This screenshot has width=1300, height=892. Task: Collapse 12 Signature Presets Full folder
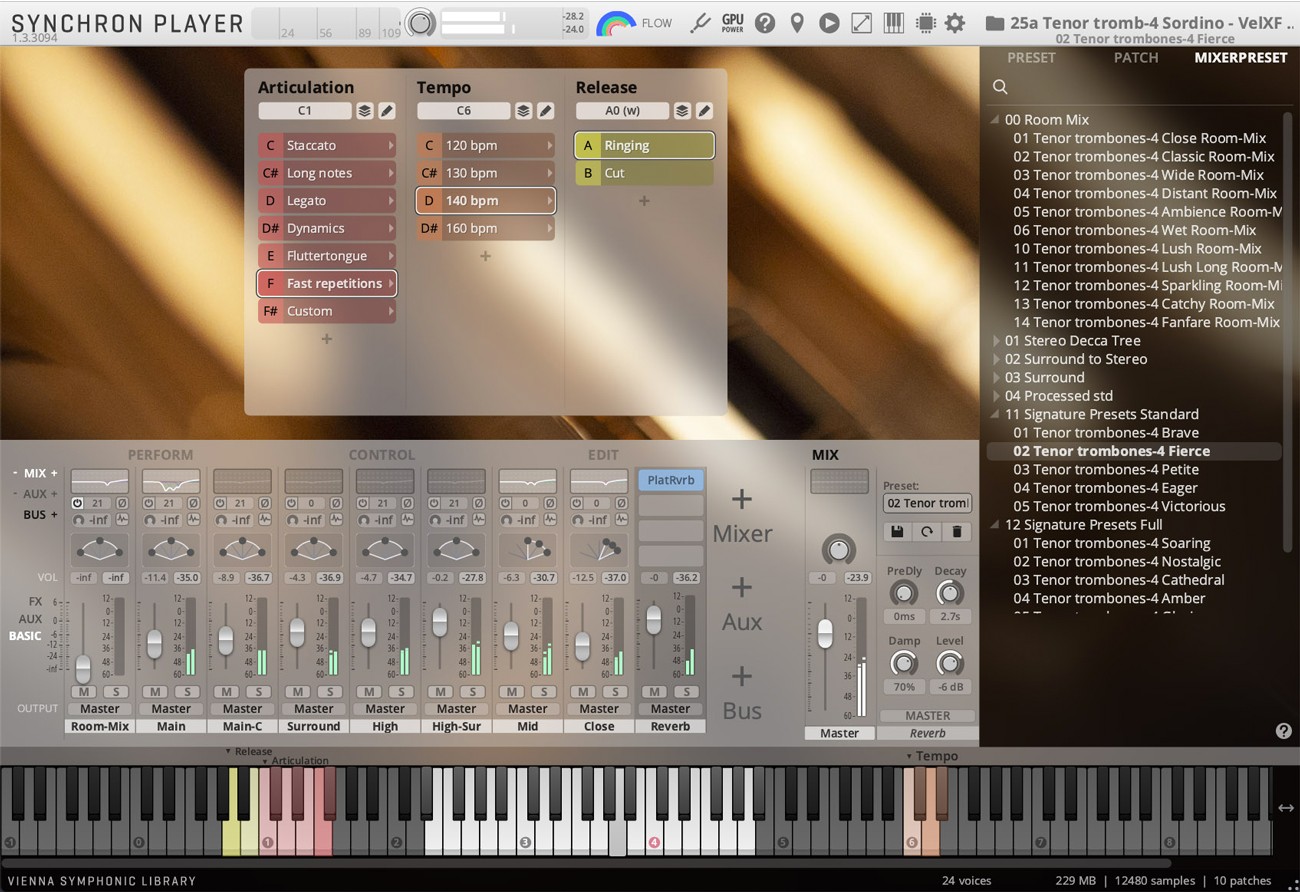pyautogui.click(x=995, y=525)
